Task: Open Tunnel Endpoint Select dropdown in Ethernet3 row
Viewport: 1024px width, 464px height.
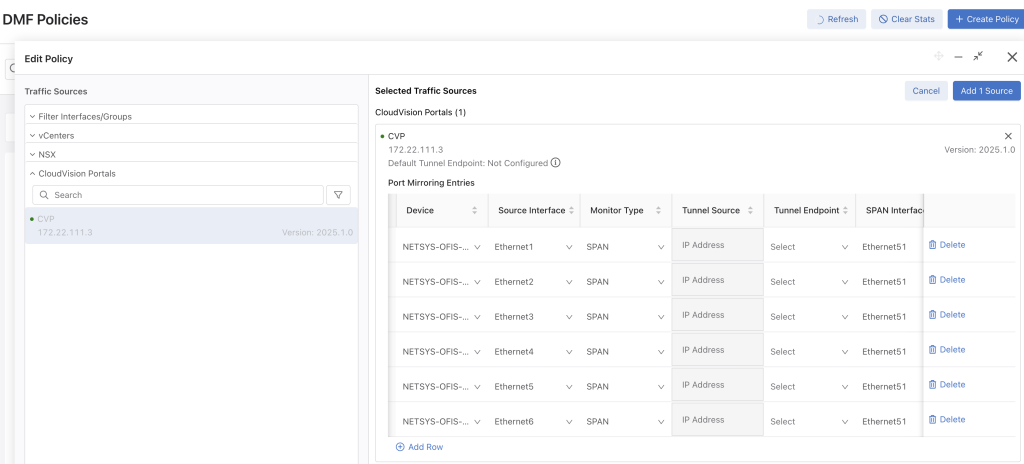Action: tap(808, 317)
